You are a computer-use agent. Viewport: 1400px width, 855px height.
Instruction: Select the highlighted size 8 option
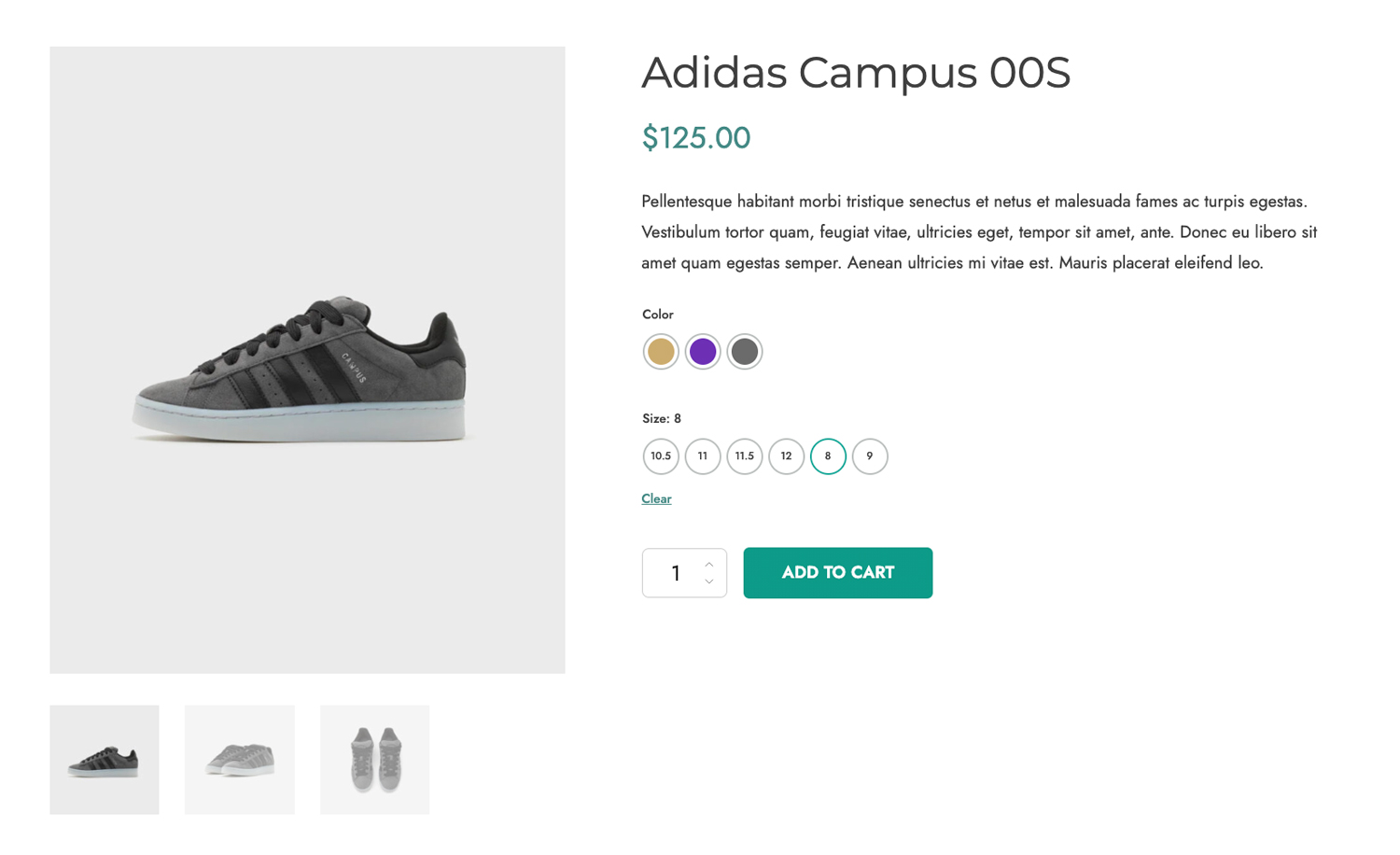(828, 456)
